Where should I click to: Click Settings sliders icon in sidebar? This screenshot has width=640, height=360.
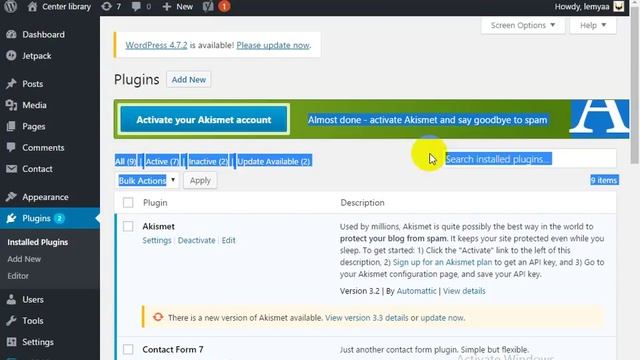pyautogui.click(x=11, y=342)
